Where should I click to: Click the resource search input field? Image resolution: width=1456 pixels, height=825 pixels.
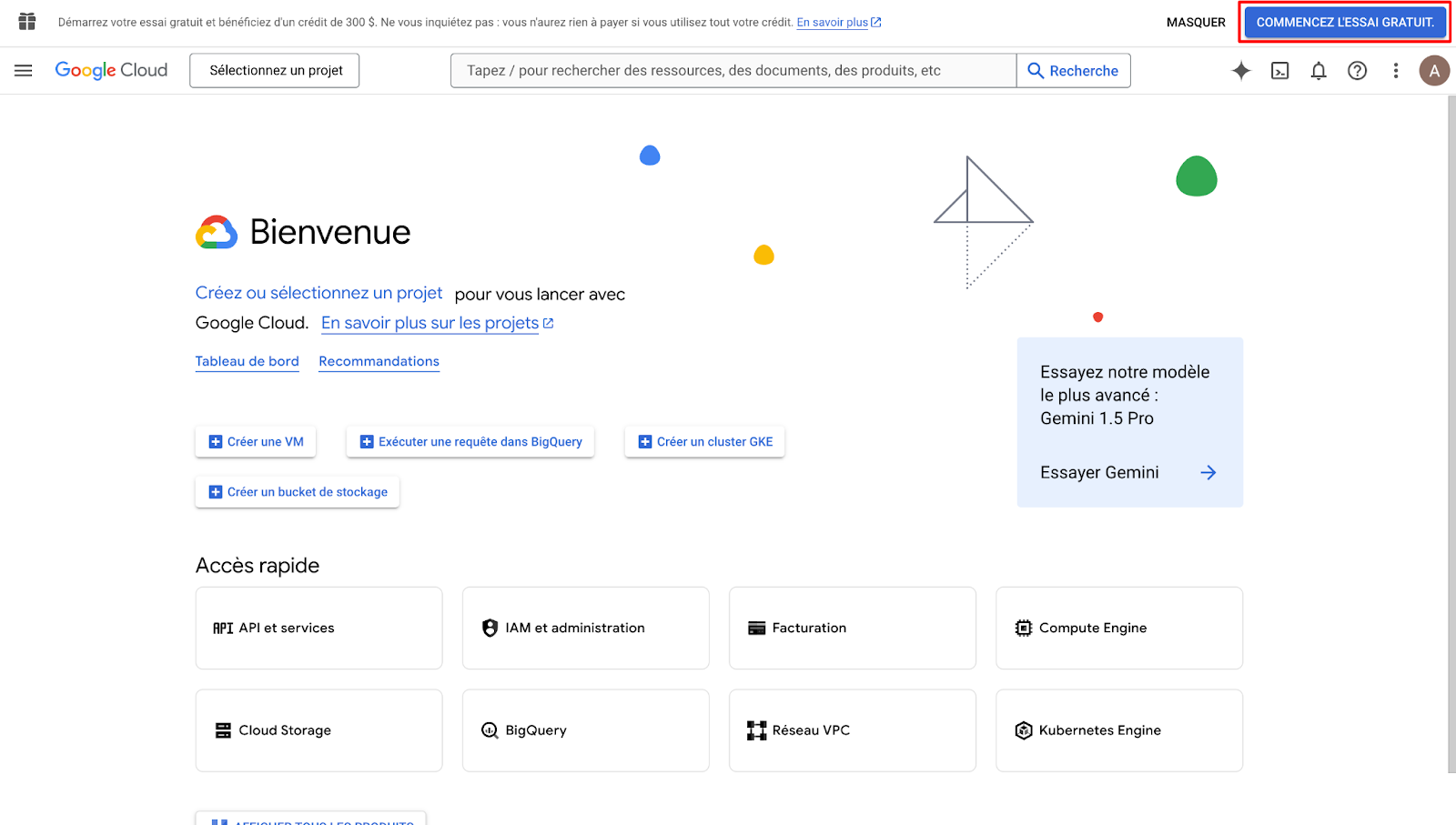pos(733,70)
